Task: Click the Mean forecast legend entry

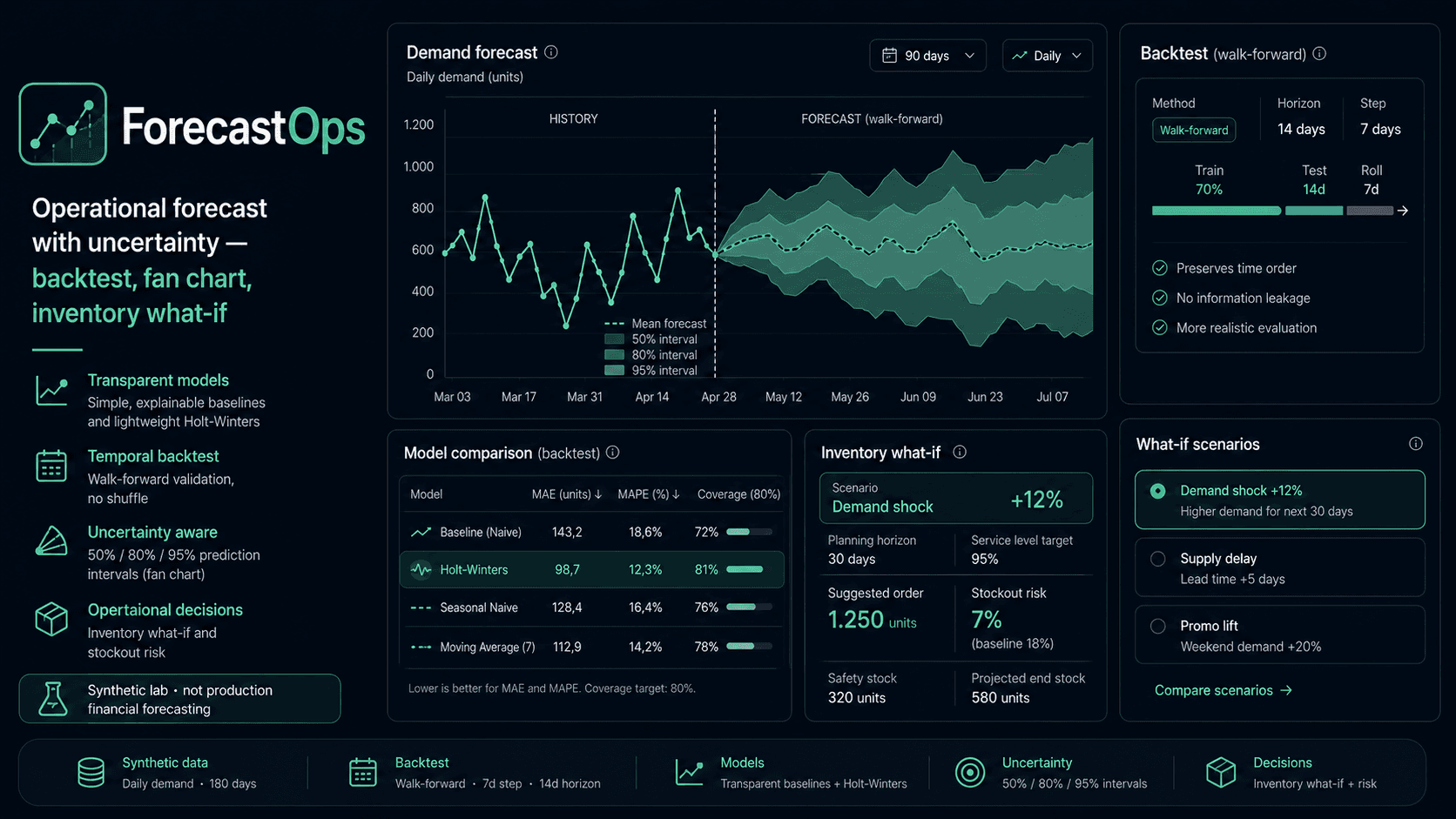Action: point(656,324)
